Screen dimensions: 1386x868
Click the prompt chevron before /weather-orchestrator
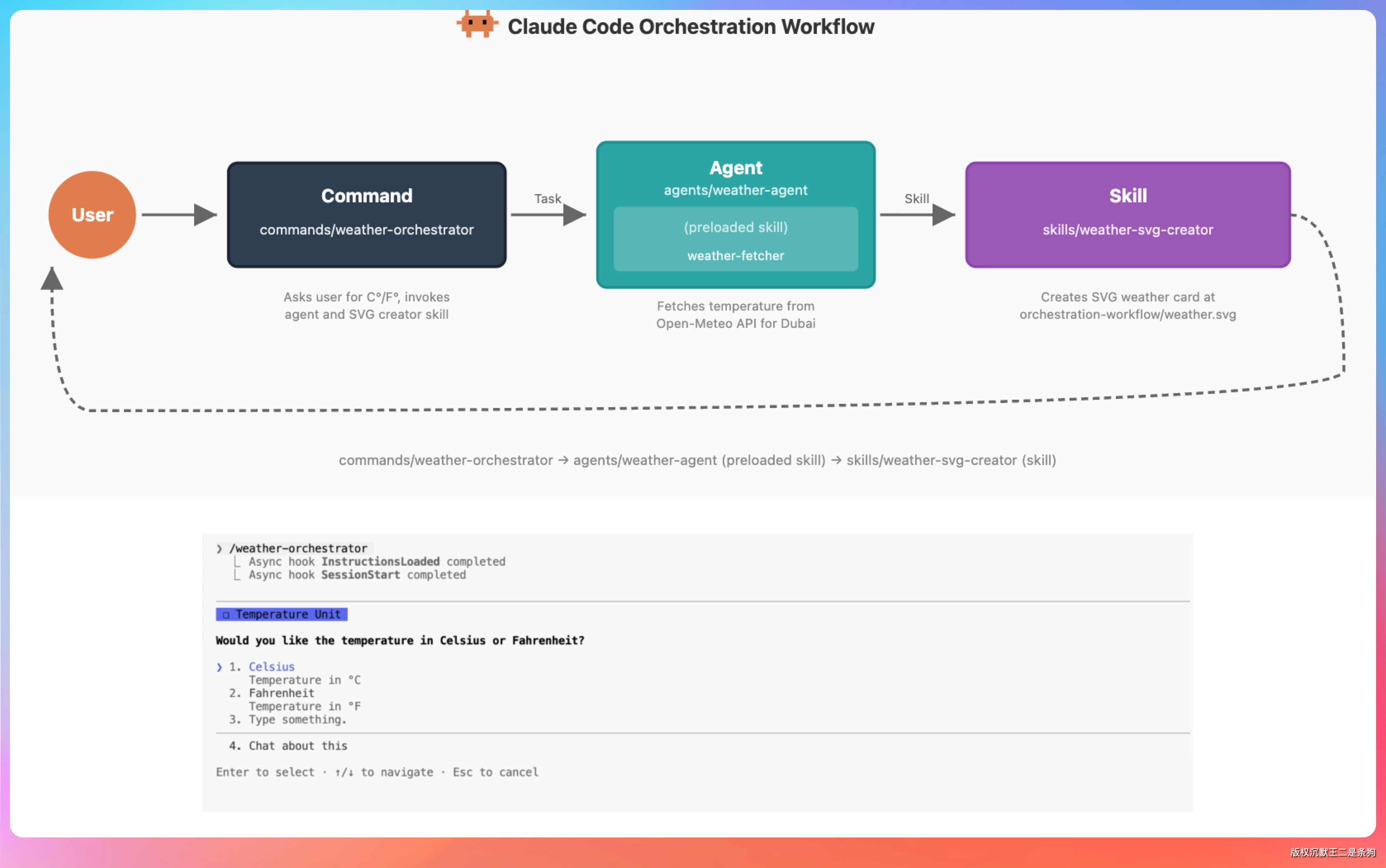coord(219,549)
